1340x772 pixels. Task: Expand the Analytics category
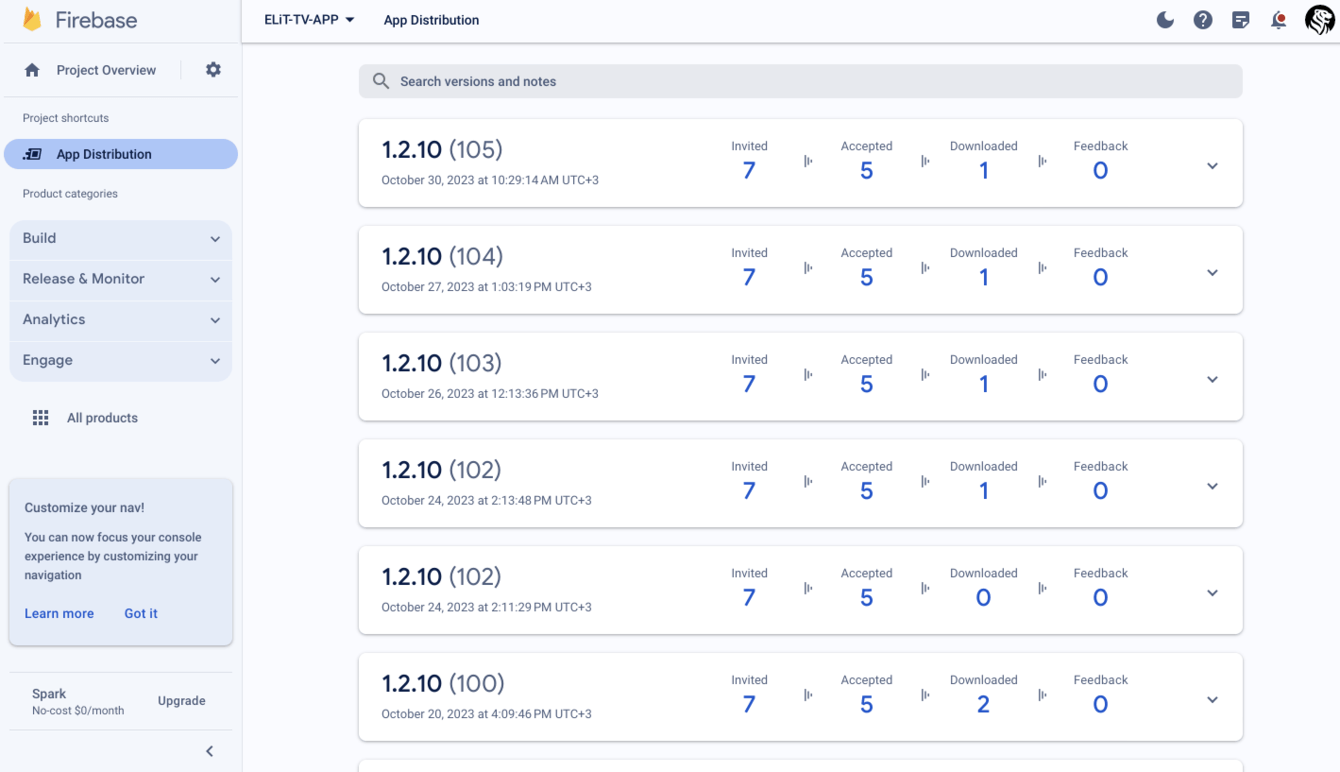(x=120, y=320)
